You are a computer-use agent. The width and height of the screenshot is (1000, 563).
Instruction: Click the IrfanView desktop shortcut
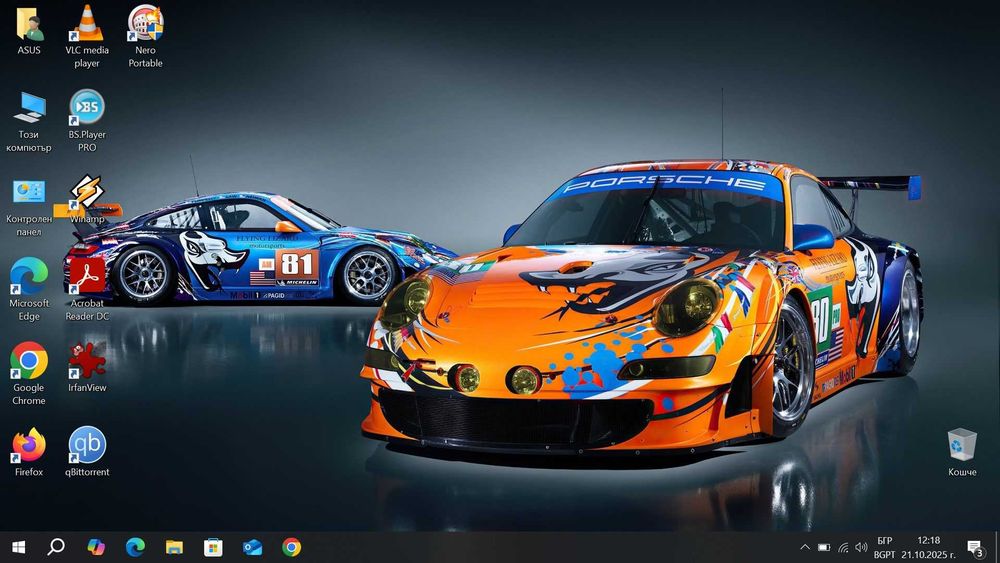click(87, 360)
